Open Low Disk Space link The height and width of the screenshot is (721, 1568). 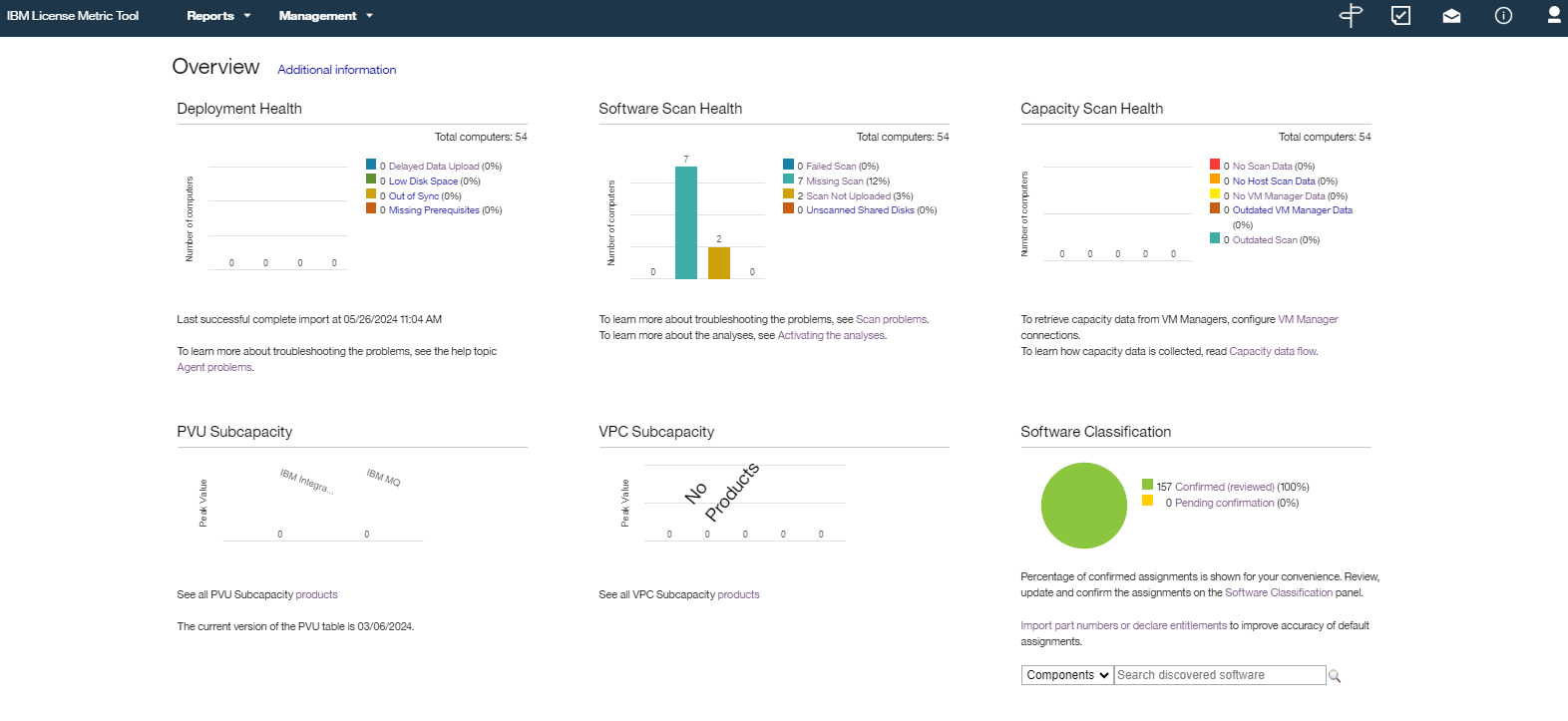pyautogui.click(x=423, y=181)
